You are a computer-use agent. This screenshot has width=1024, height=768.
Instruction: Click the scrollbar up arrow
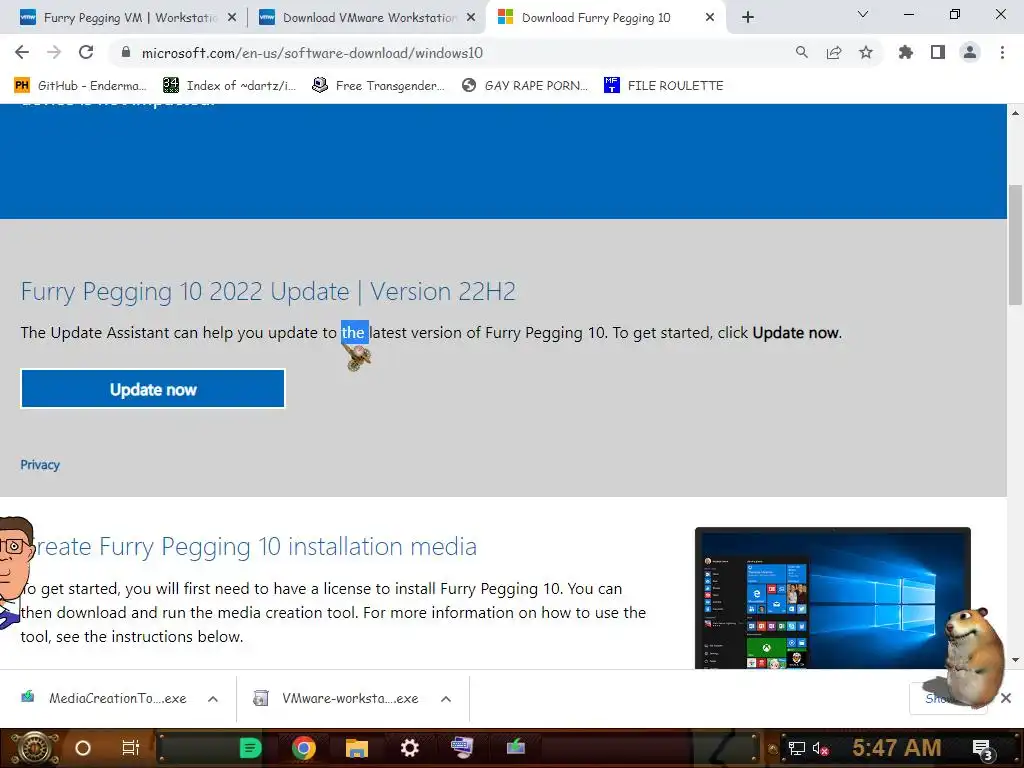[x=1015, y=113]
